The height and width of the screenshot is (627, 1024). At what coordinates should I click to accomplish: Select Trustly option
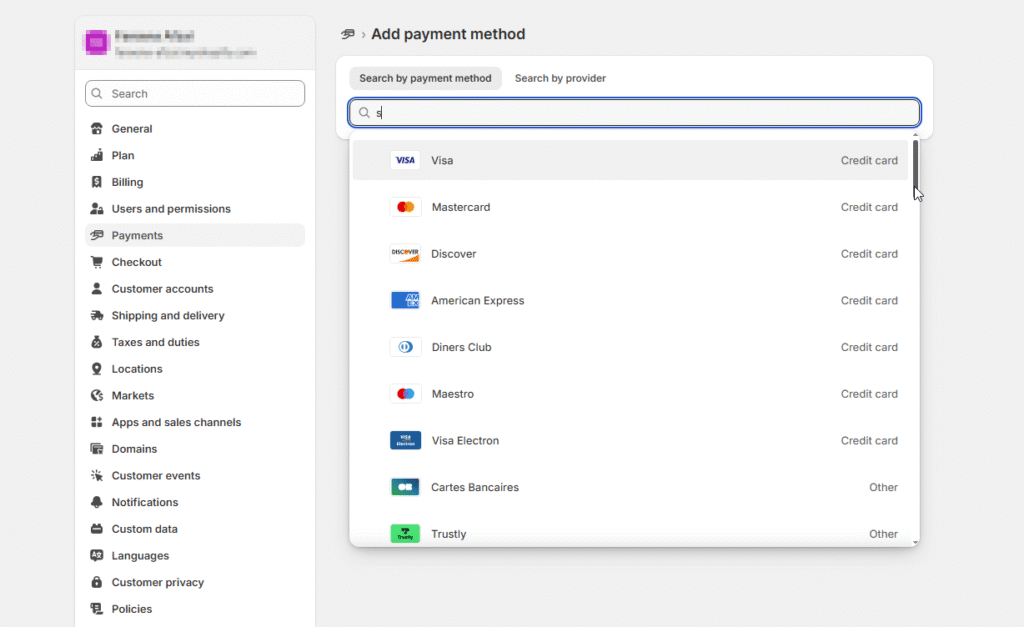tap(630, 532)
